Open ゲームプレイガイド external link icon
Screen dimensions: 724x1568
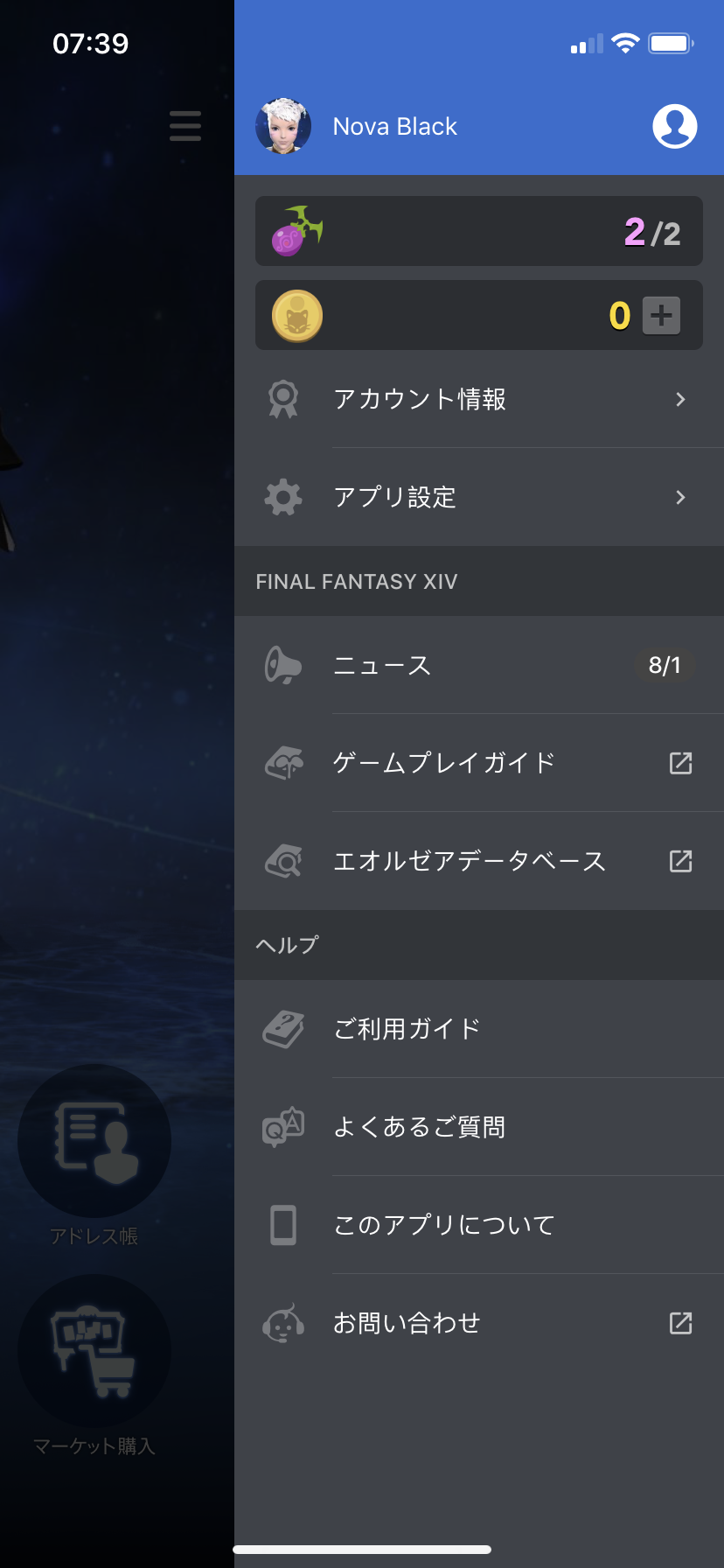(x=680, y=763)
